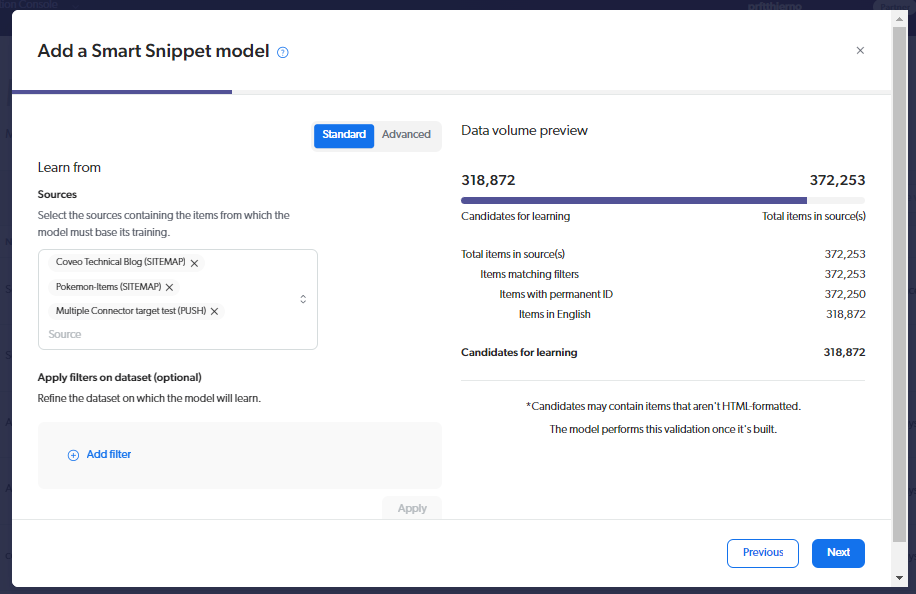
Task: Dismiss the Add Smart Snippet model dialog
Action: tap(860, 50)
